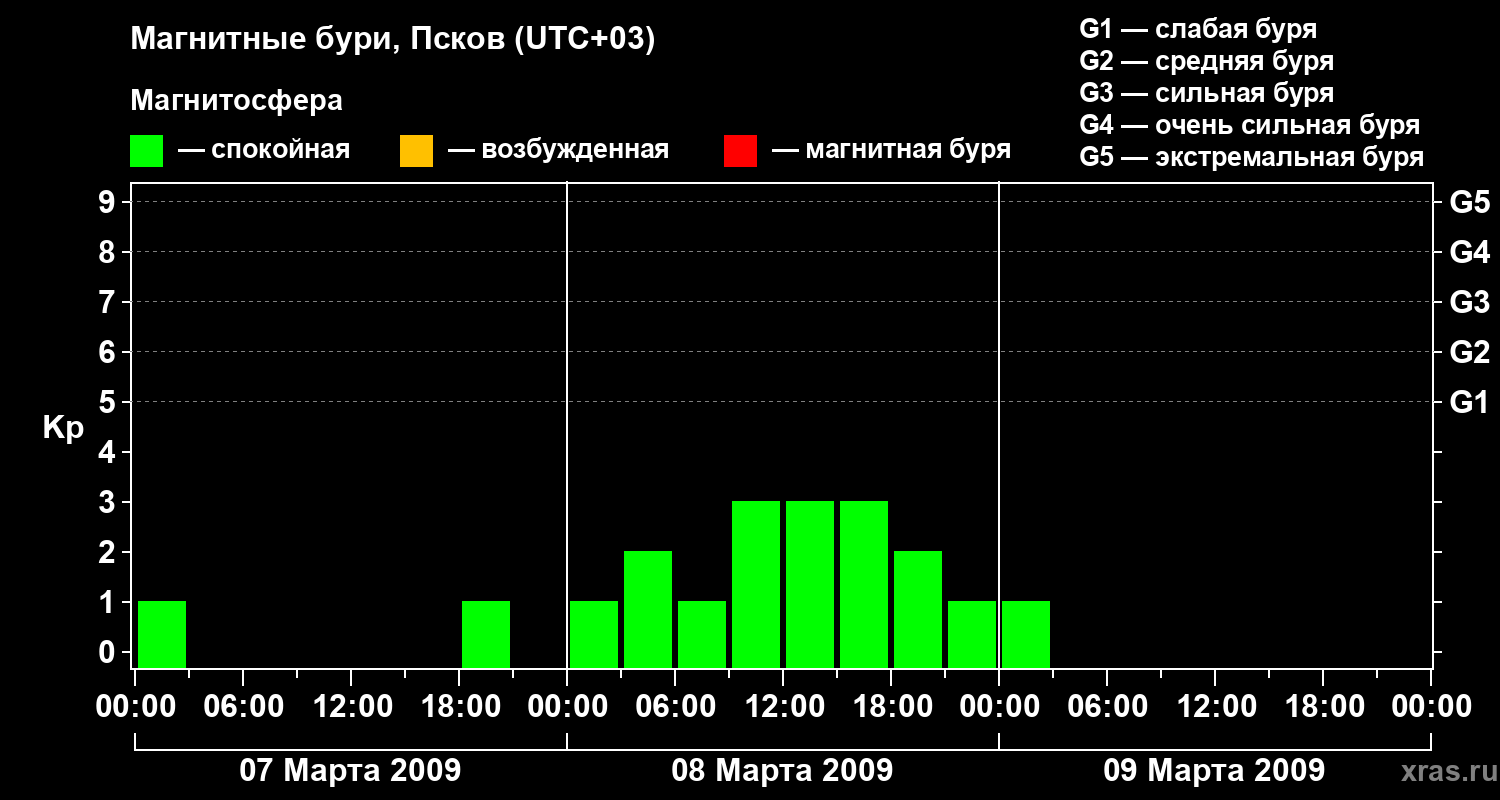
Task: Click the 06:00 time label under 09 Марта
Action: click(x=1107, y=707)
